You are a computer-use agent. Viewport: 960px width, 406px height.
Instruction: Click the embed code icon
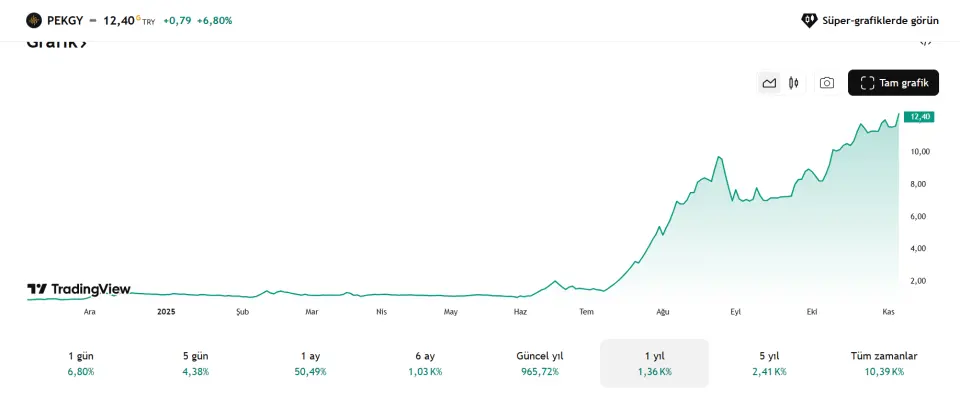point(926,42)
